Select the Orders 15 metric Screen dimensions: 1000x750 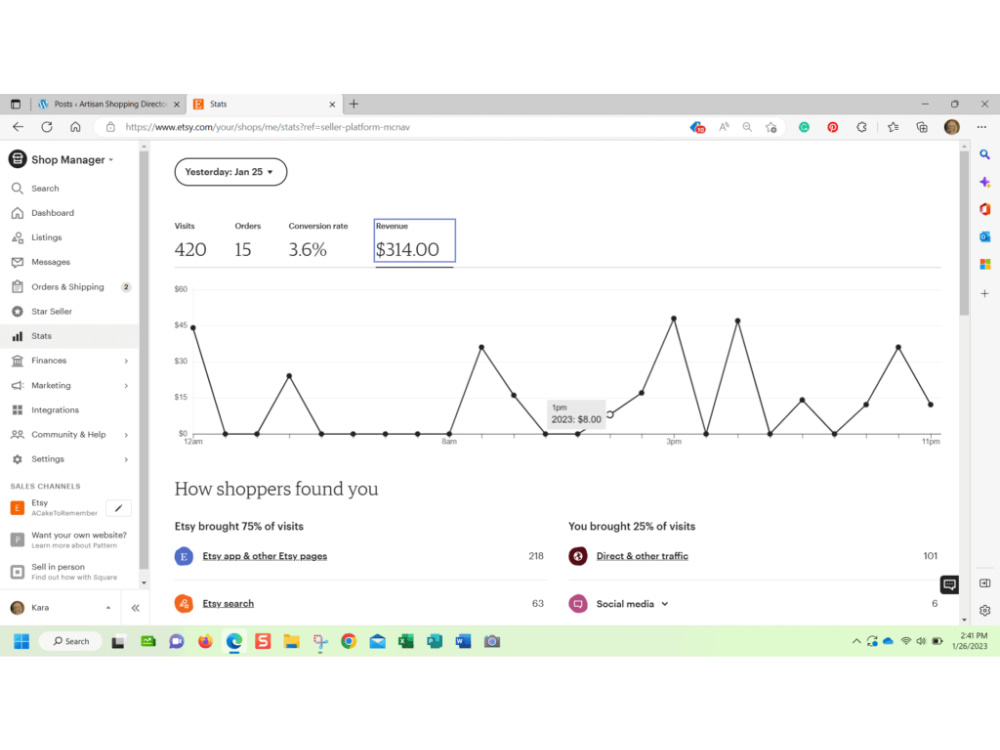[x=247, y=242]
